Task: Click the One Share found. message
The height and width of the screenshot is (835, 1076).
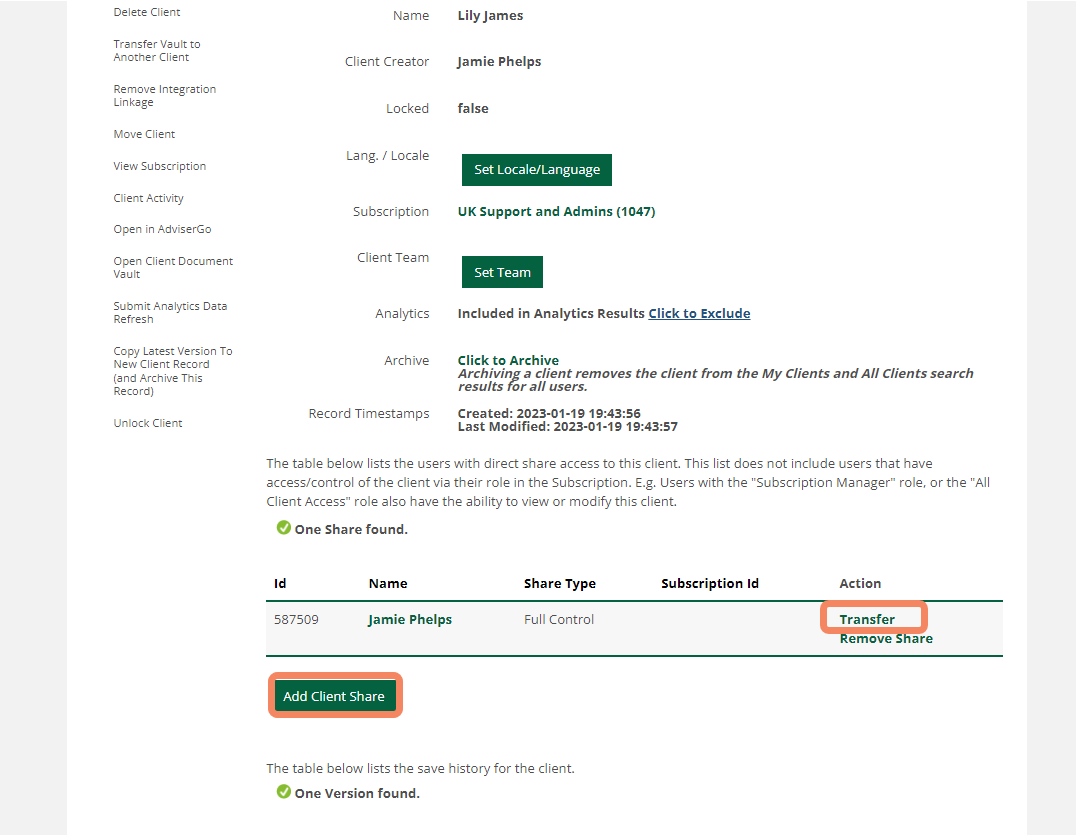Action: (351, 530)
